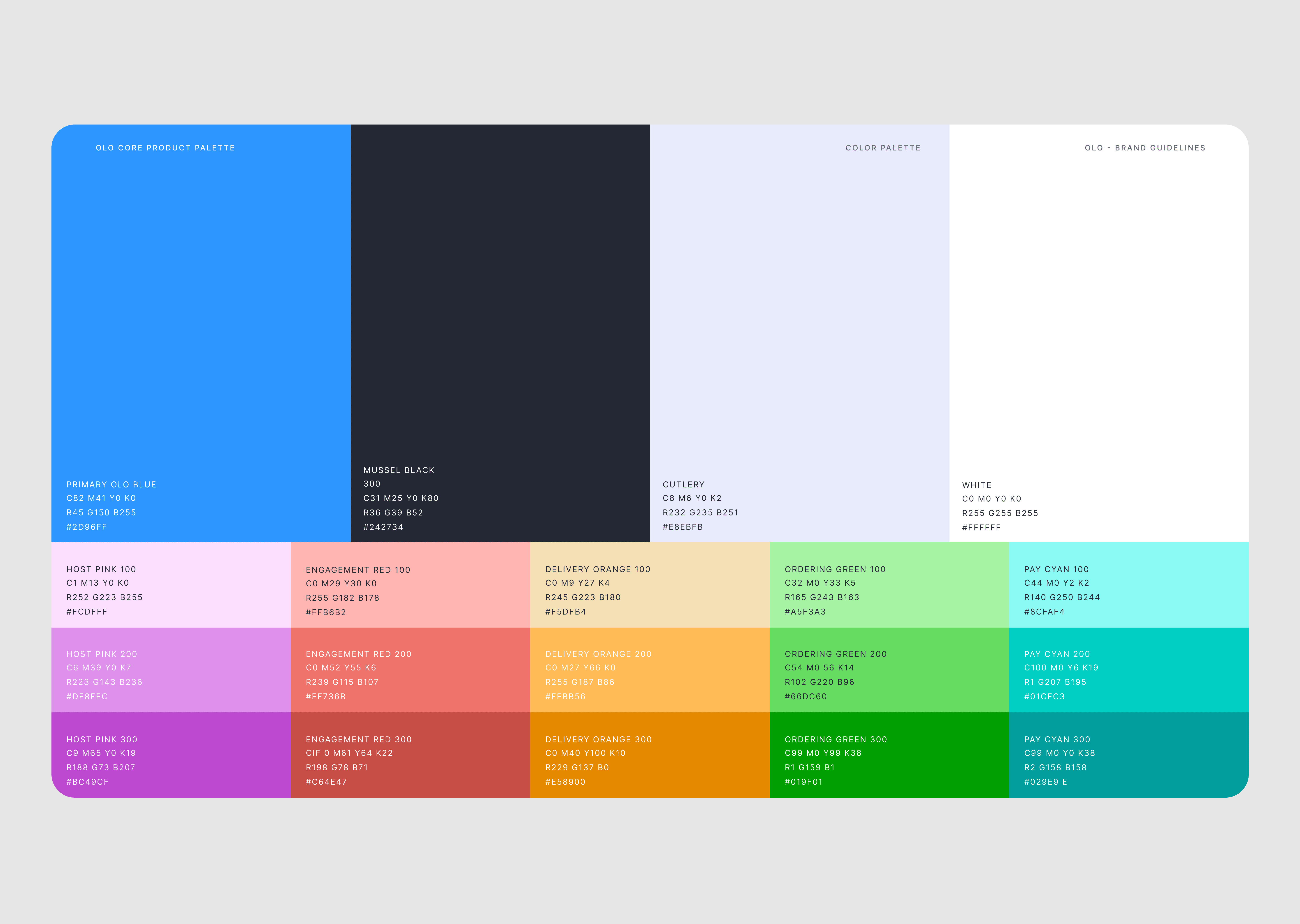This screenshot has width=1300, height=924.
Task: Click the Color Palette header text
Action: (883, 148)
